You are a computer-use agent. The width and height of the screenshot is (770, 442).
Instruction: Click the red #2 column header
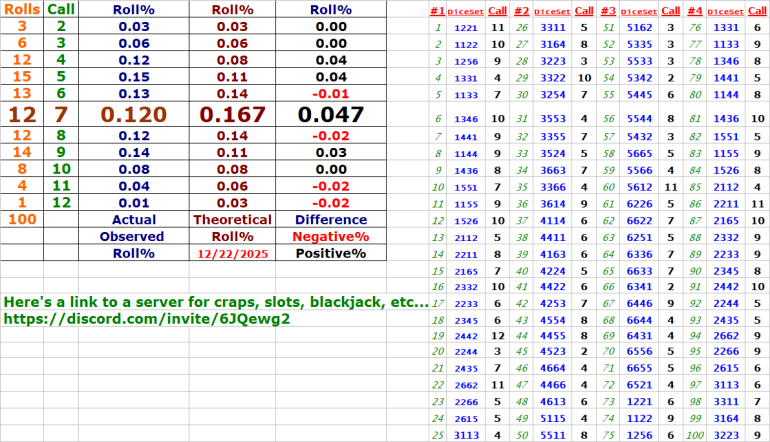(x=522, y=9)
